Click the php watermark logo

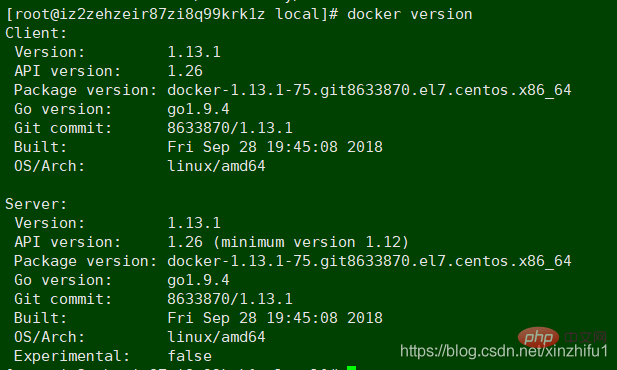pos(538,337)
